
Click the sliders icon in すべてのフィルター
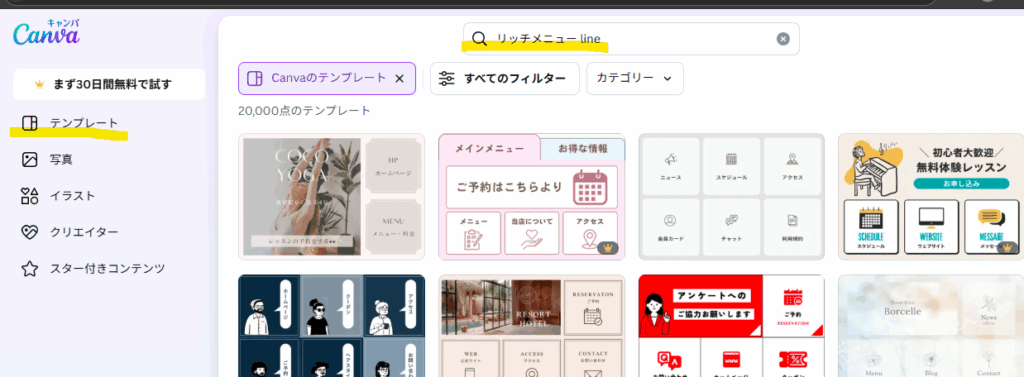pyautogui.click(x=447, y=78)
